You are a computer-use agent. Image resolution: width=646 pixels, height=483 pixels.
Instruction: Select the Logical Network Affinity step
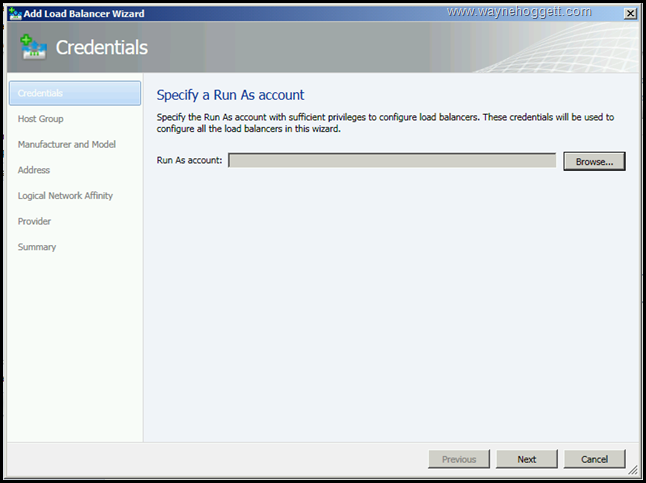[x=65, y=195]
